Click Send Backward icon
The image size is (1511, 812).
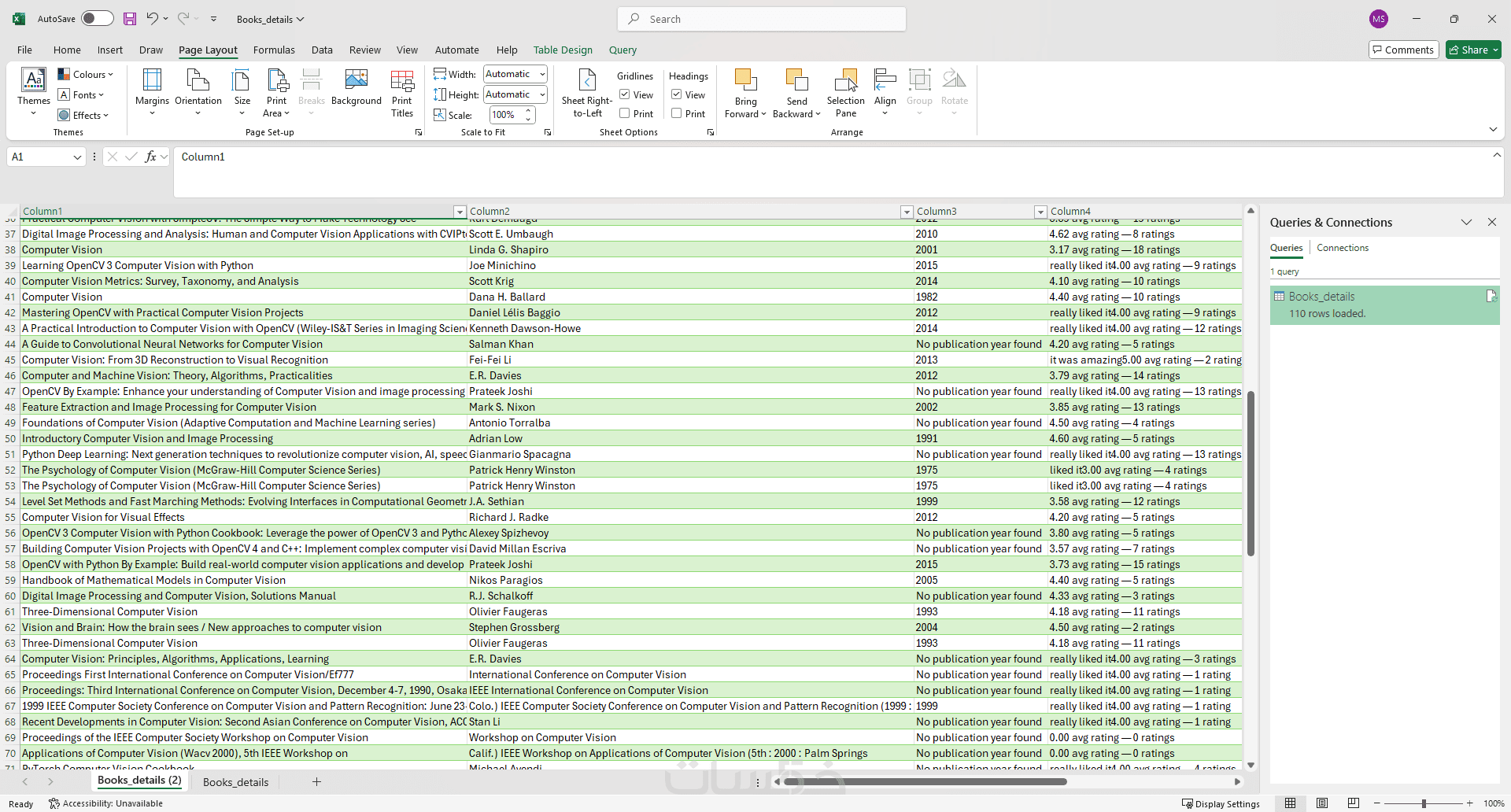[796, 79]
